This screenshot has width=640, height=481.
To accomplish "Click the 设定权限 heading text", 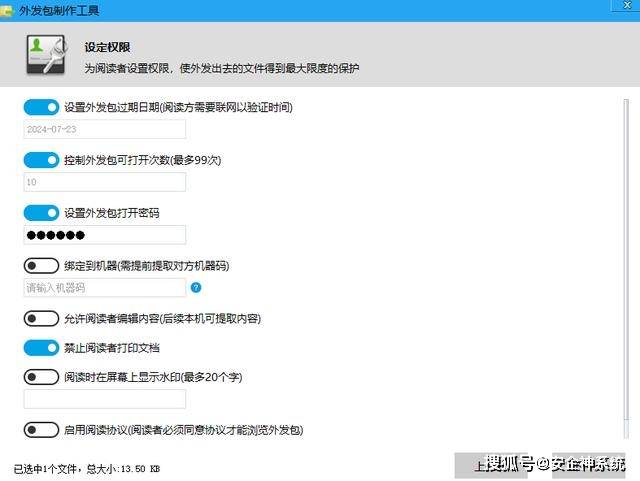I will tap(107, 47).
